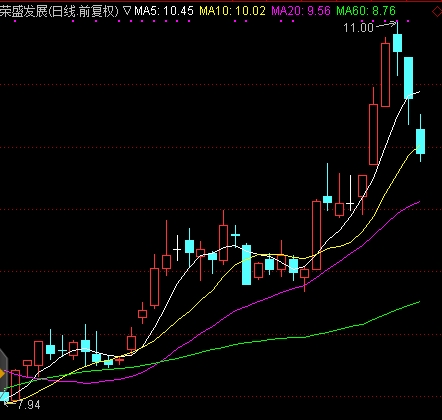Click the stock name 荣盛发展(日线.前复权)
The height and width of the screenshot is (420, 442).
[59, 11]
